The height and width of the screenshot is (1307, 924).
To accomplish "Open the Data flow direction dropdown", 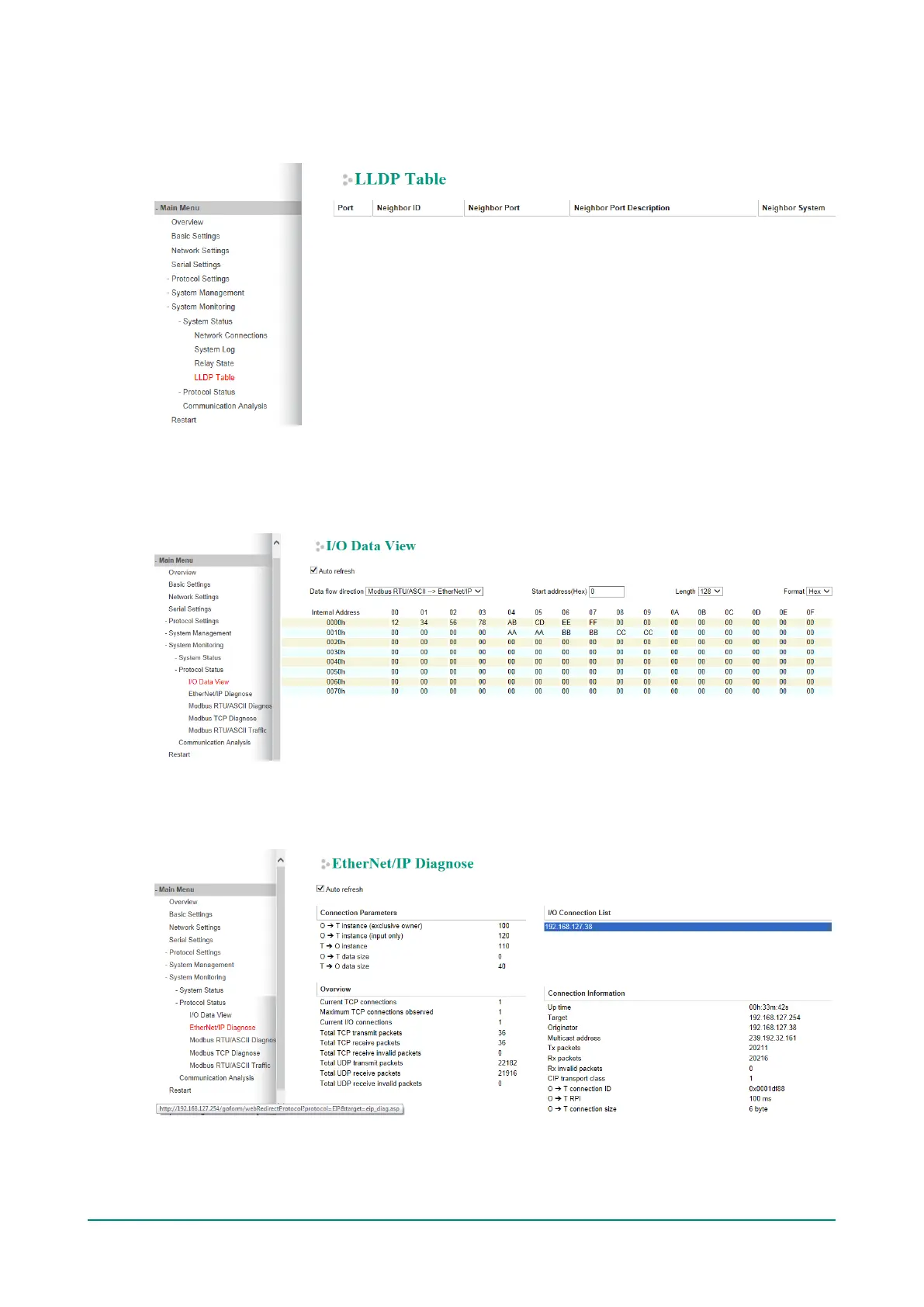I will (x=424, y=591).
